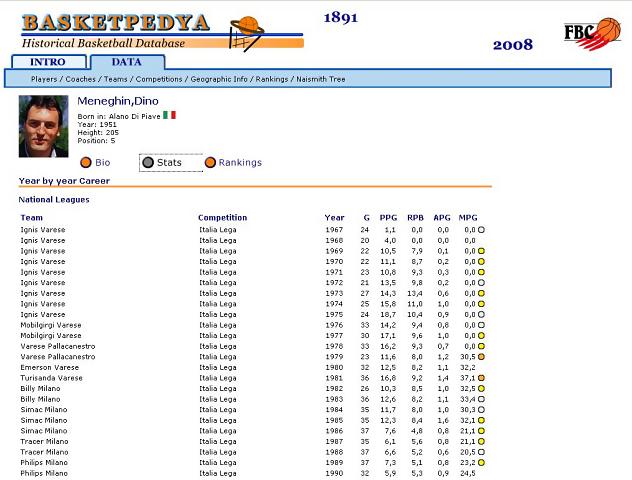Select the Stats radio option
The height and width of the screenshot is (480, 632).
pyautogui.click(x=148, y=162)
